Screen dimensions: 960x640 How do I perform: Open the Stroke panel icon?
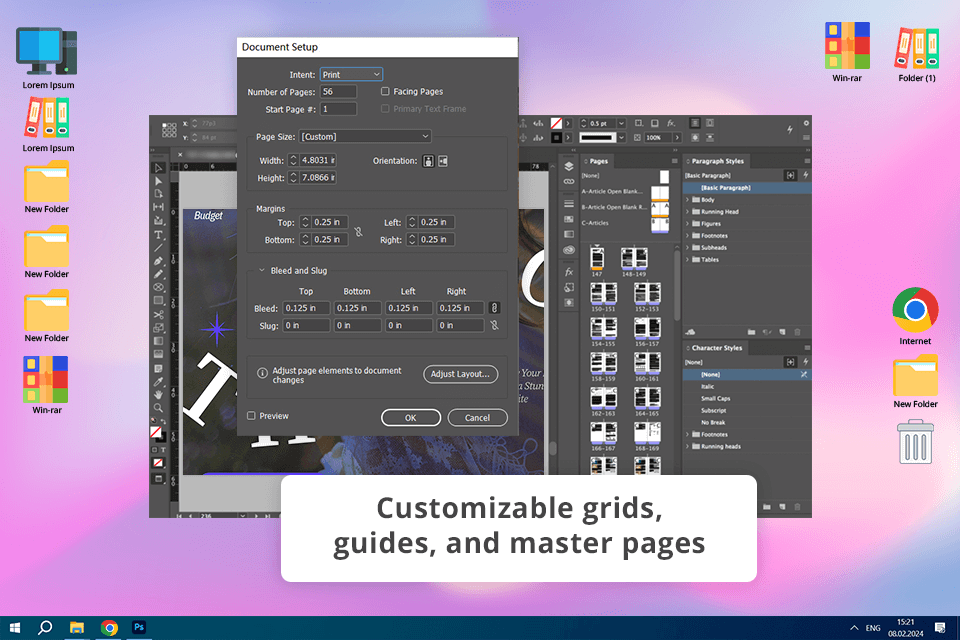[569, 203]
